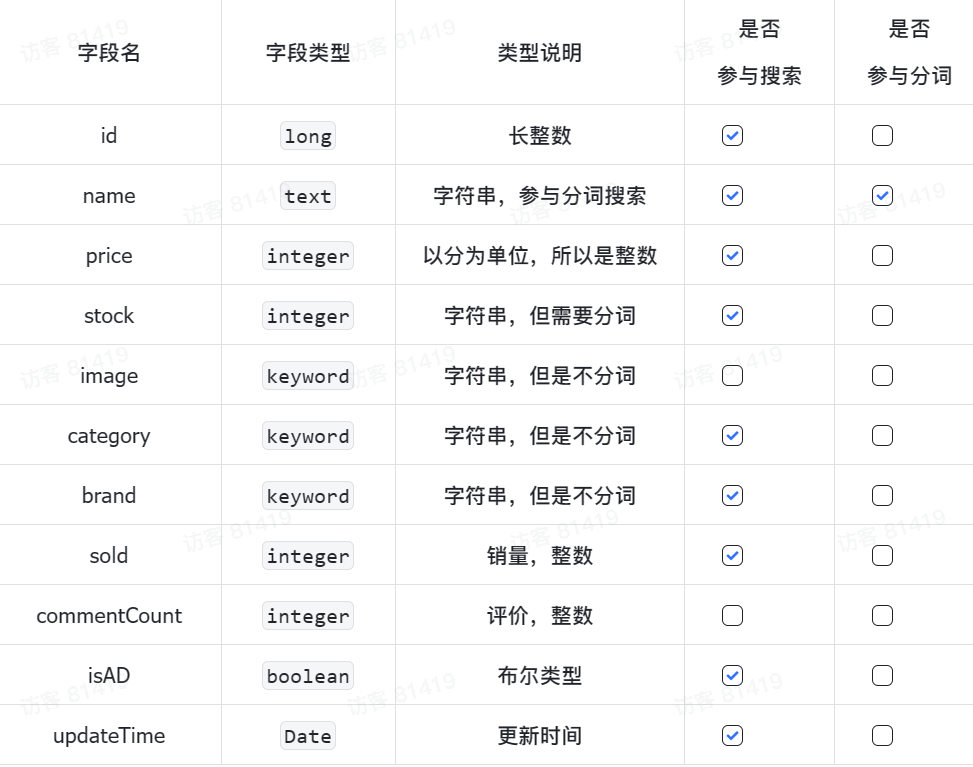Disable the search checkbox for sold field
The image size is (973, 767).
(732, 556)
